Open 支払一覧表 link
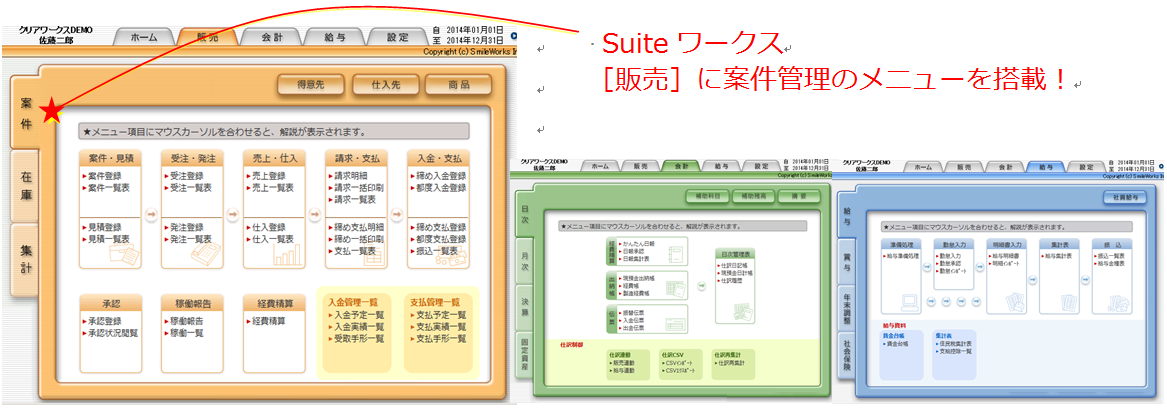This screenshot has width=1167, height=411. coord(353,251)
